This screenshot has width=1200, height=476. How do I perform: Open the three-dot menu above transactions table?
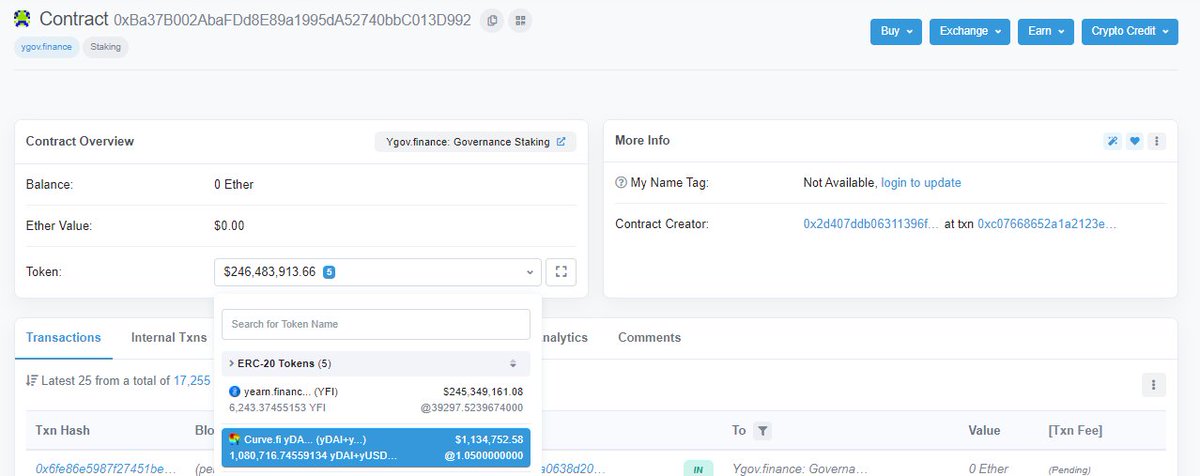pos(1154,385)
